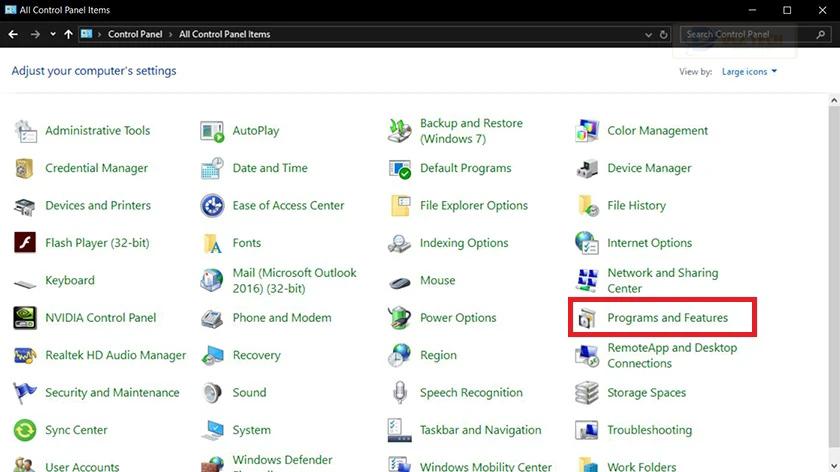
Task: Open the System icon
Action: (212, 430)
